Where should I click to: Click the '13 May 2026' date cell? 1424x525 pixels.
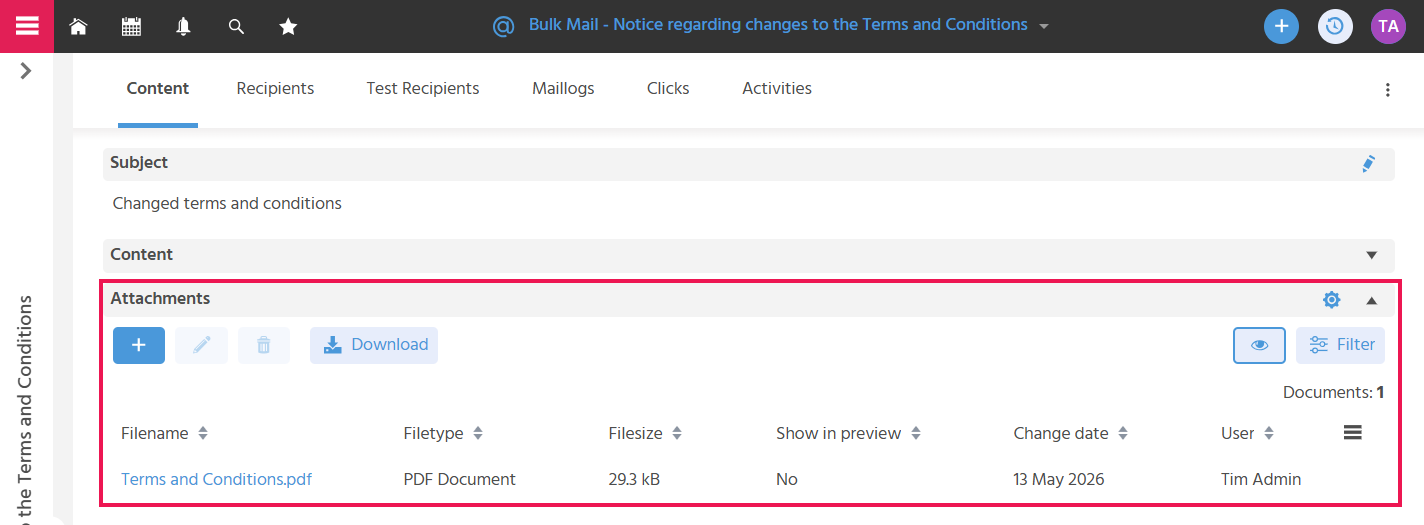(1059, 479)
